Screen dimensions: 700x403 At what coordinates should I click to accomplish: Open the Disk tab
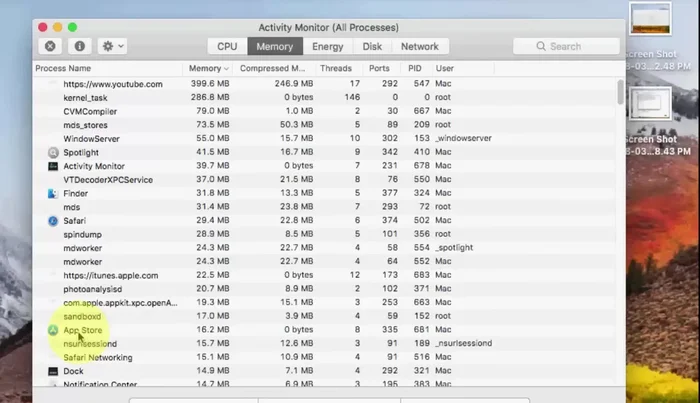(x=372, y=46)
